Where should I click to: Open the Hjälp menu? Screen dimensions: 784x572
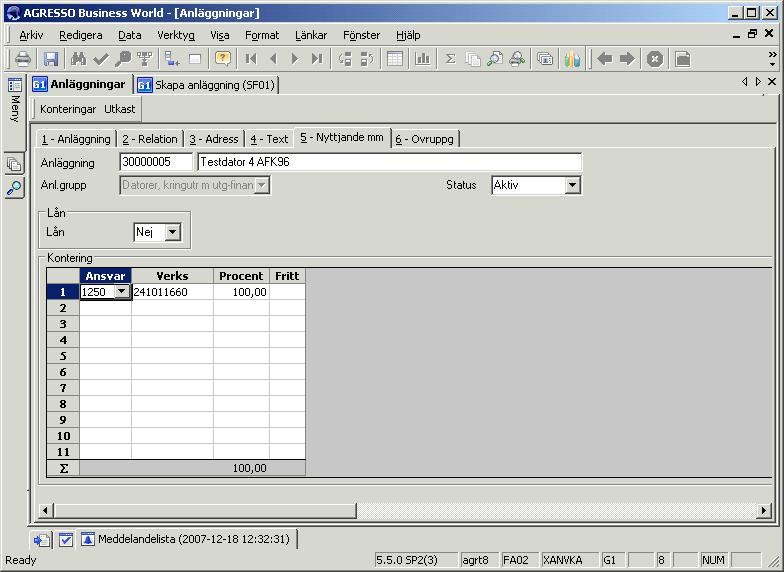tap(408, 35)
